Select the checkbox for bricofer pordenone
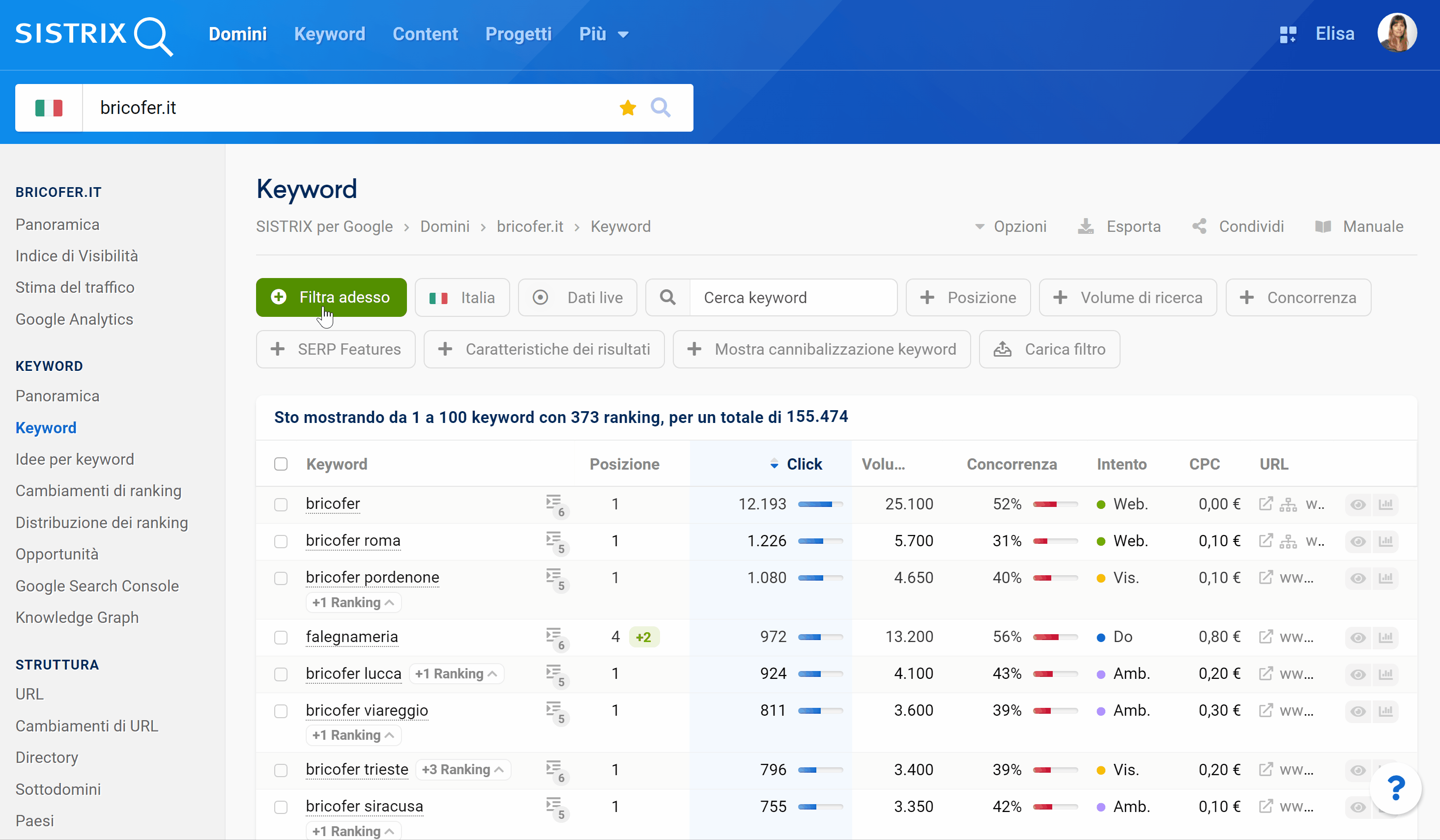This screenshot has height=840, width=1440. click(281, 578)
